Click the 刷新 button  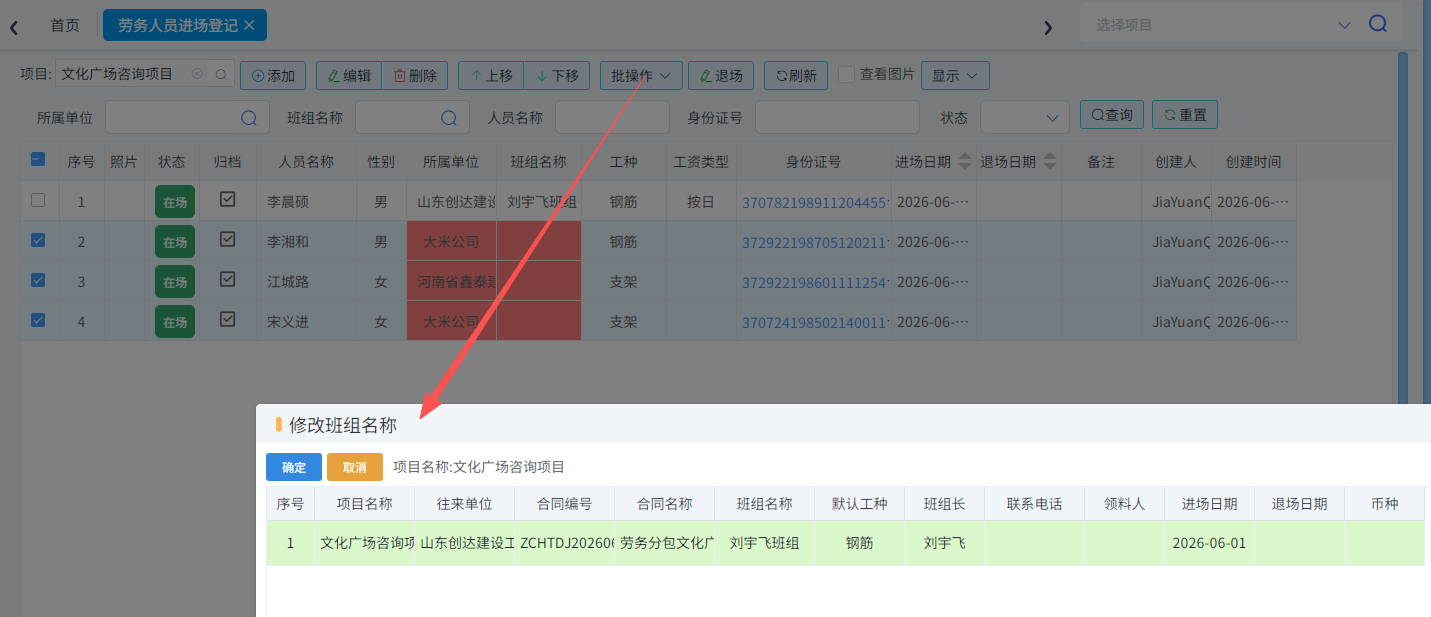coord(796,75)
